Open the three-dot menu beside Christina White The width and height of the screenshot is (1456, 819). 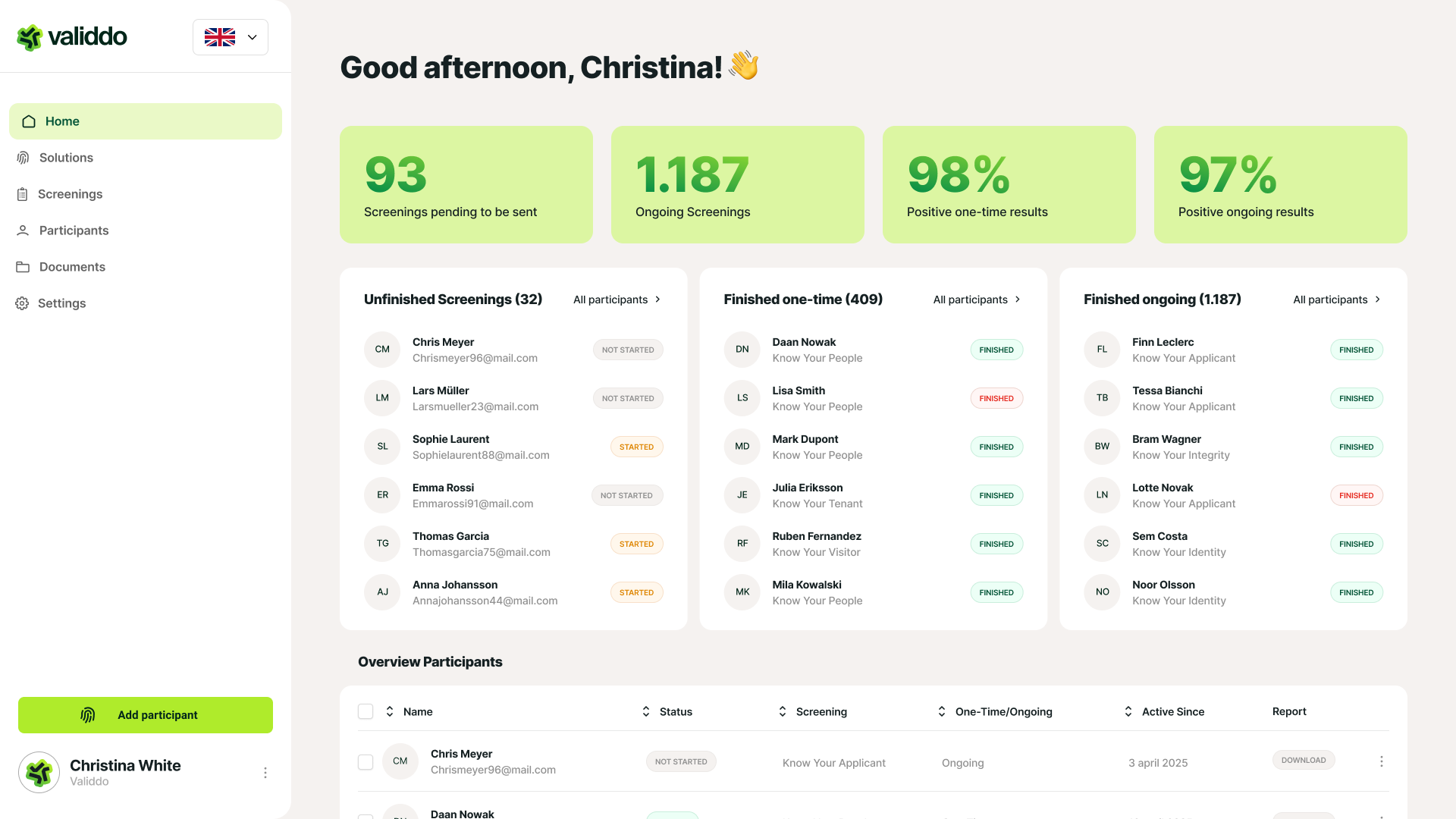point(265,773)
